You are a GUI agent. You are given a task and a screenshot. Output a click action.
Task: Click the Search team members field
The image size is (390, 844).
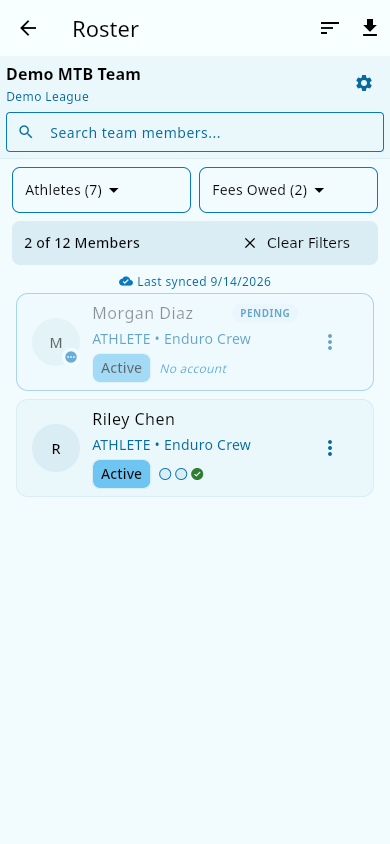195,132
